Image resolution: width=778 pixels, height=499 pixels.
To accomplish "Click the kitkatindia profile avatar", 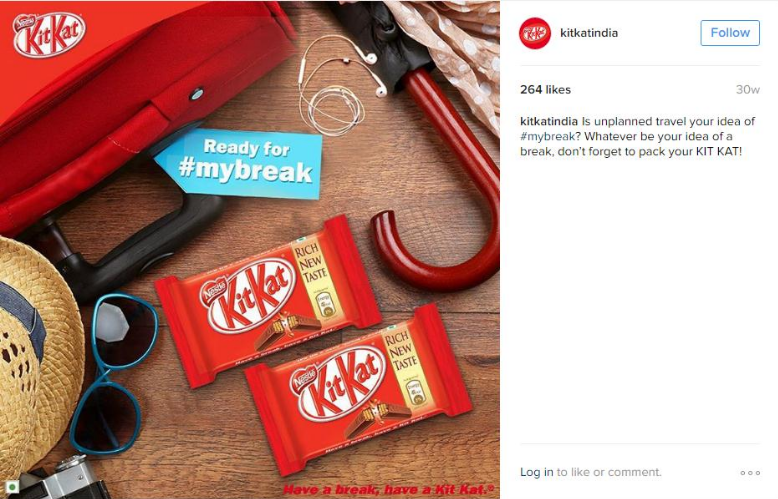I will click(x=534, y=33).
